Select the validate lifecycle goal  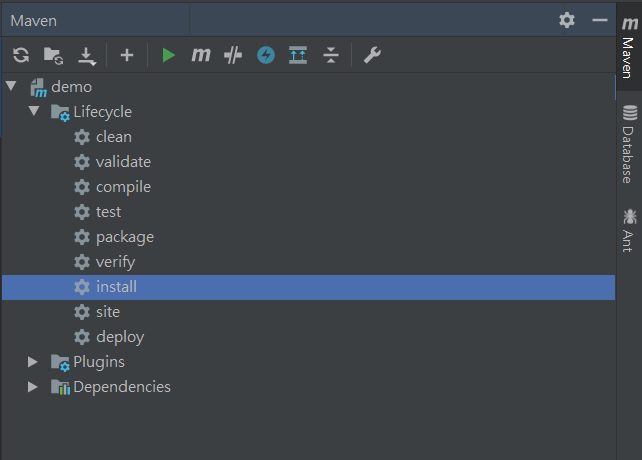coord(123,162)
